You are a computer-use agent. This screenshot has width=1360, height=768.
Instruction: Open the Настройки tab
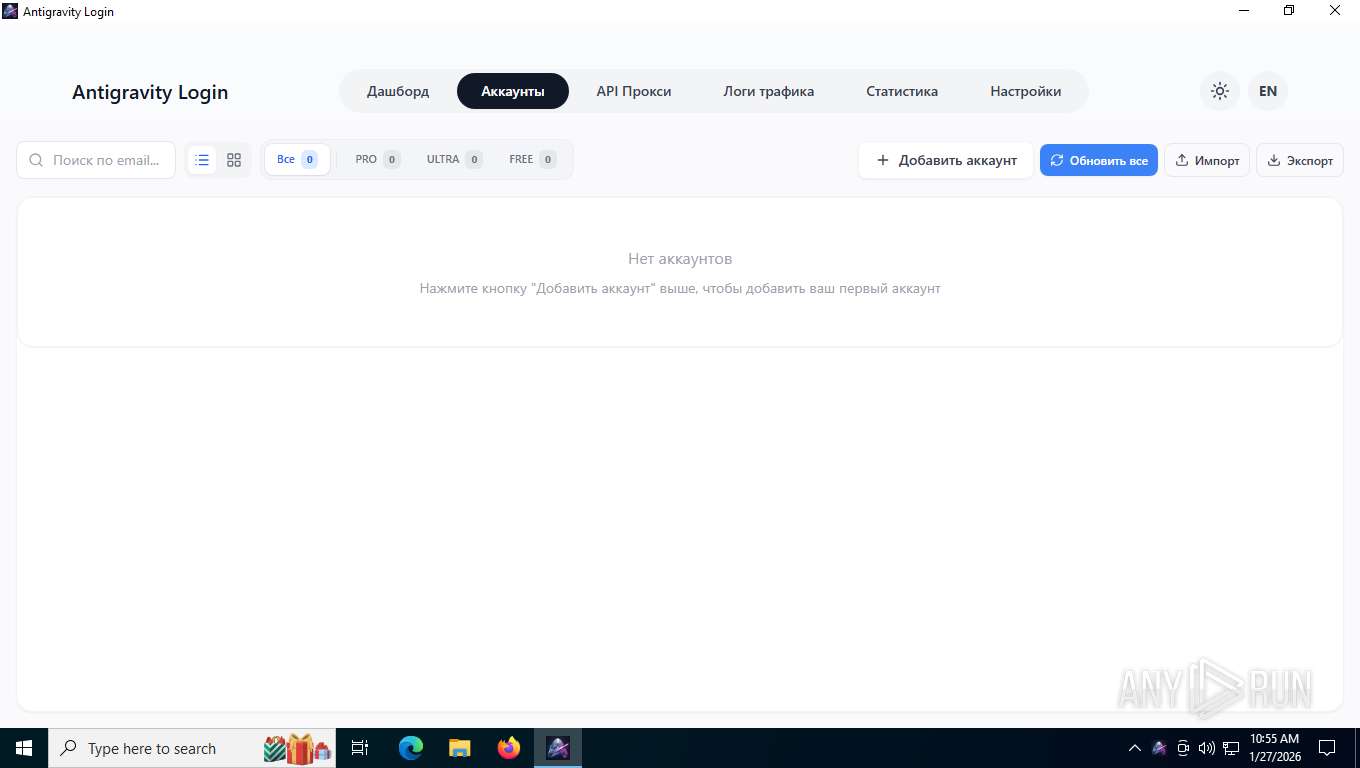coord(1026,91)
